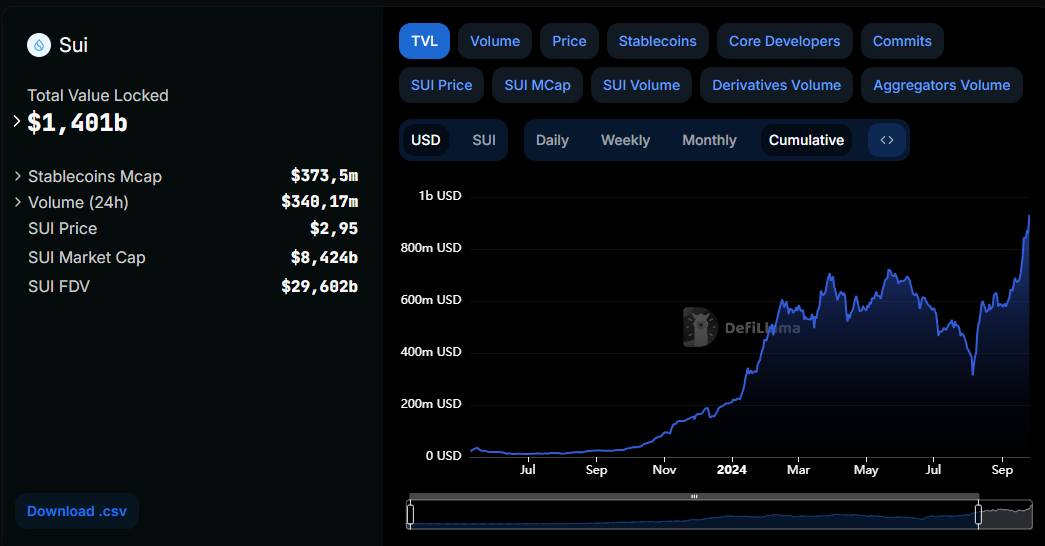Toggle the TVL chart series
This screenshot has width=1045, height=546.
click(425, 41)
